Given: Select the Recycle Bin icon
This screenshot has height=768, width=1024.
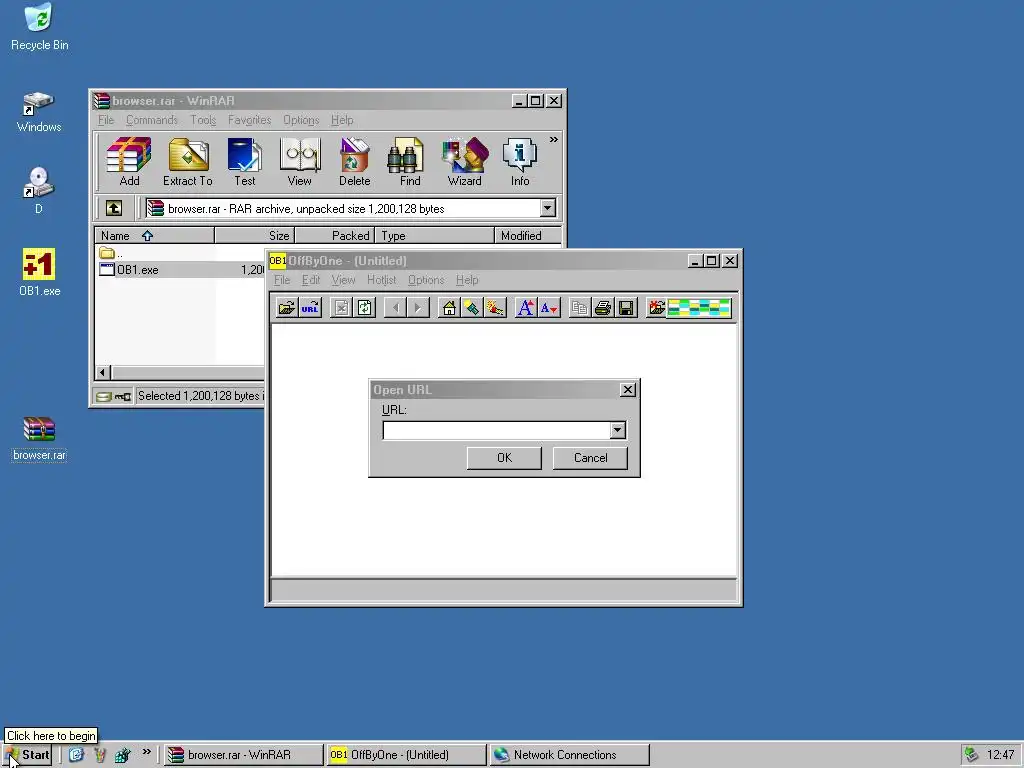Looking at the screenshot, I should (39, 27).
